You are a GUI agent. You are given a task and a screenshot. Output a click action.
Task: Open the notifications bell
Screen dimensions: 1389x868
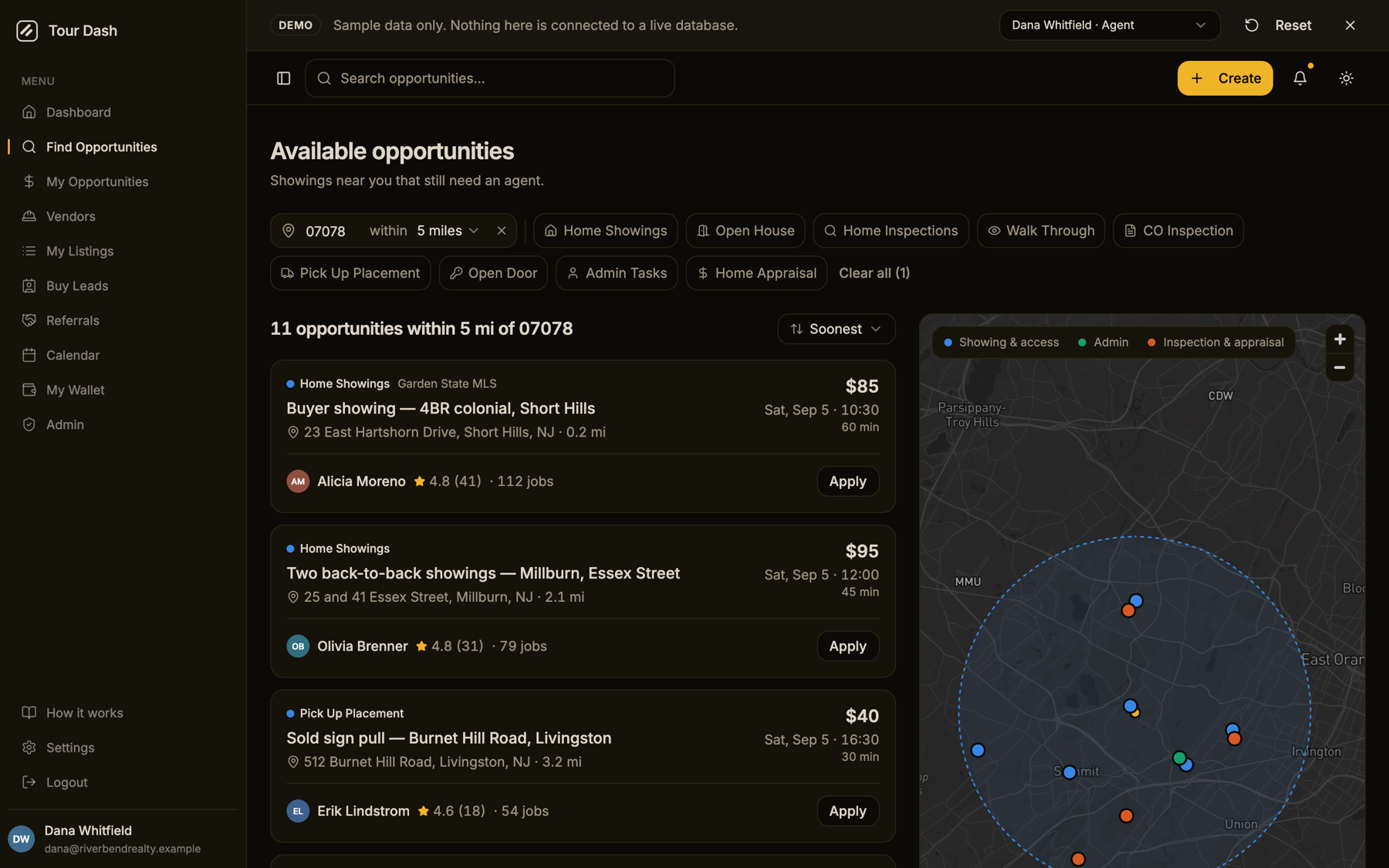coord(1300,78)
